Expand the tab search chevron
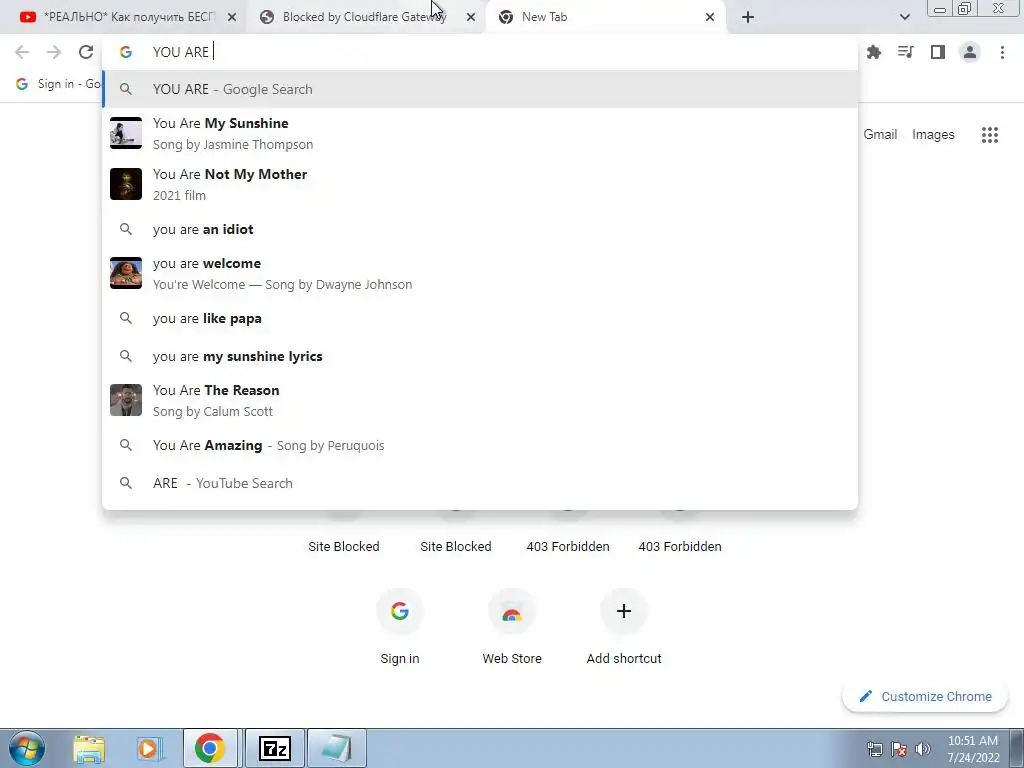The width and height of the screenshot is (1024, 768). pyautogui.click(x=904, y=17)
